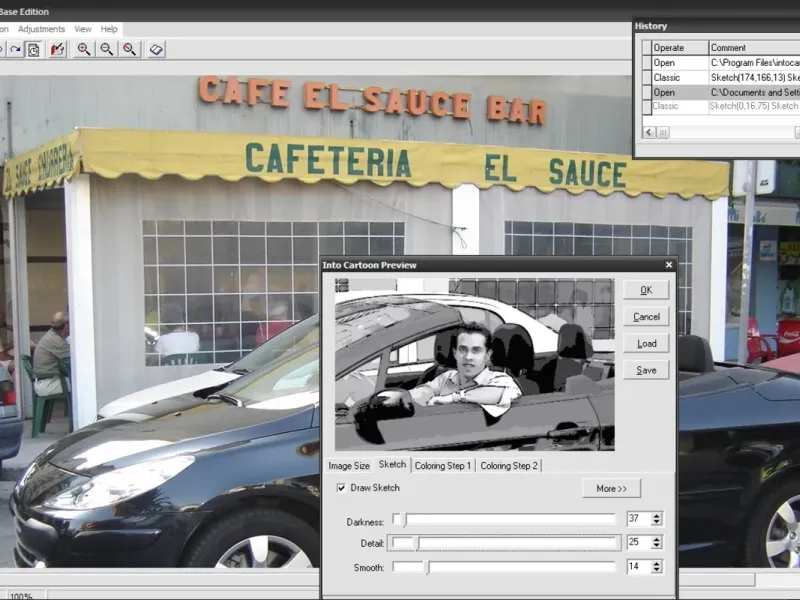Go to the Coloring Step 2 tab

click(509, 466)
